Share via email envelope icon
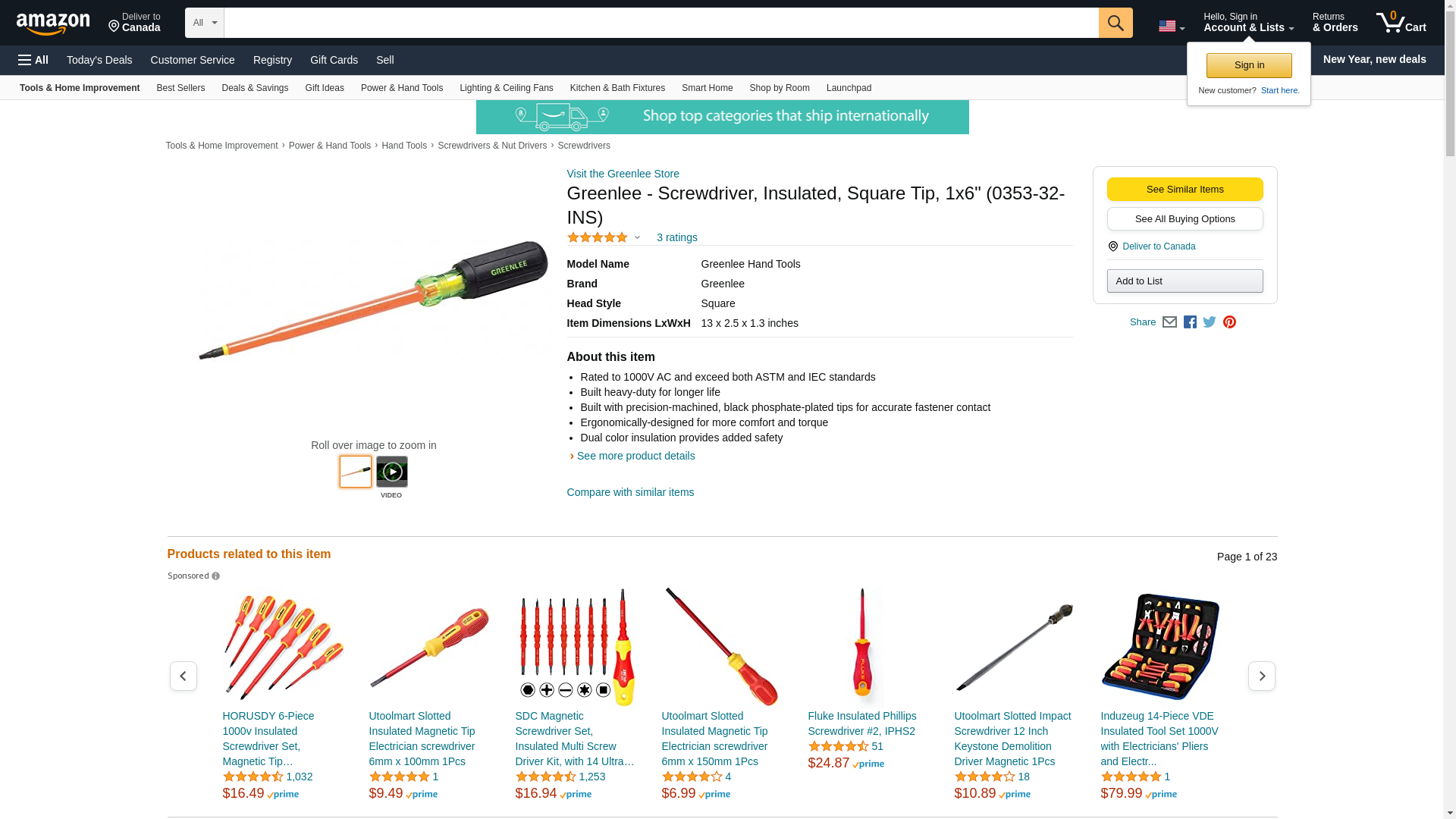 pyautogui.click(x=1169, y=322)
